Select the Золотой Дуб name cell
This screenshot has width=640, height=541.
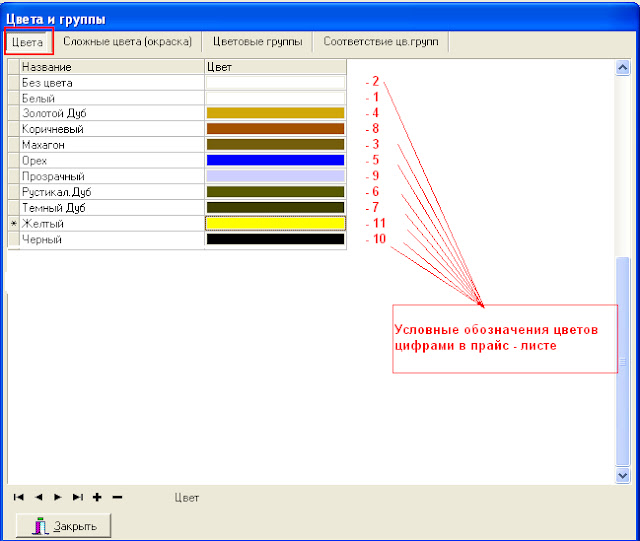112,113
